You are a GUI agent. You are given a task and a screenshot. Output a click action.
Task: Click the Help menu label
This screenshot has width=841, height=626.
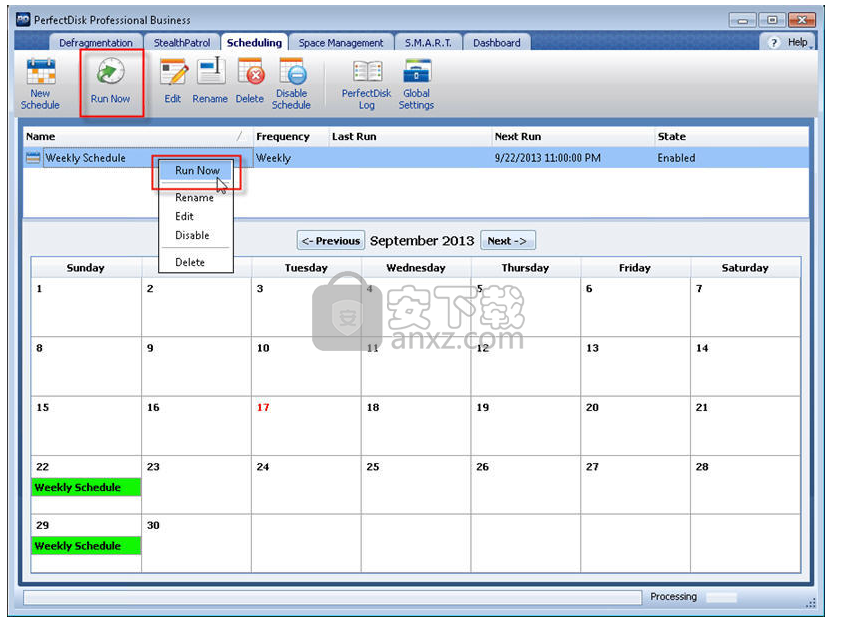798,42
